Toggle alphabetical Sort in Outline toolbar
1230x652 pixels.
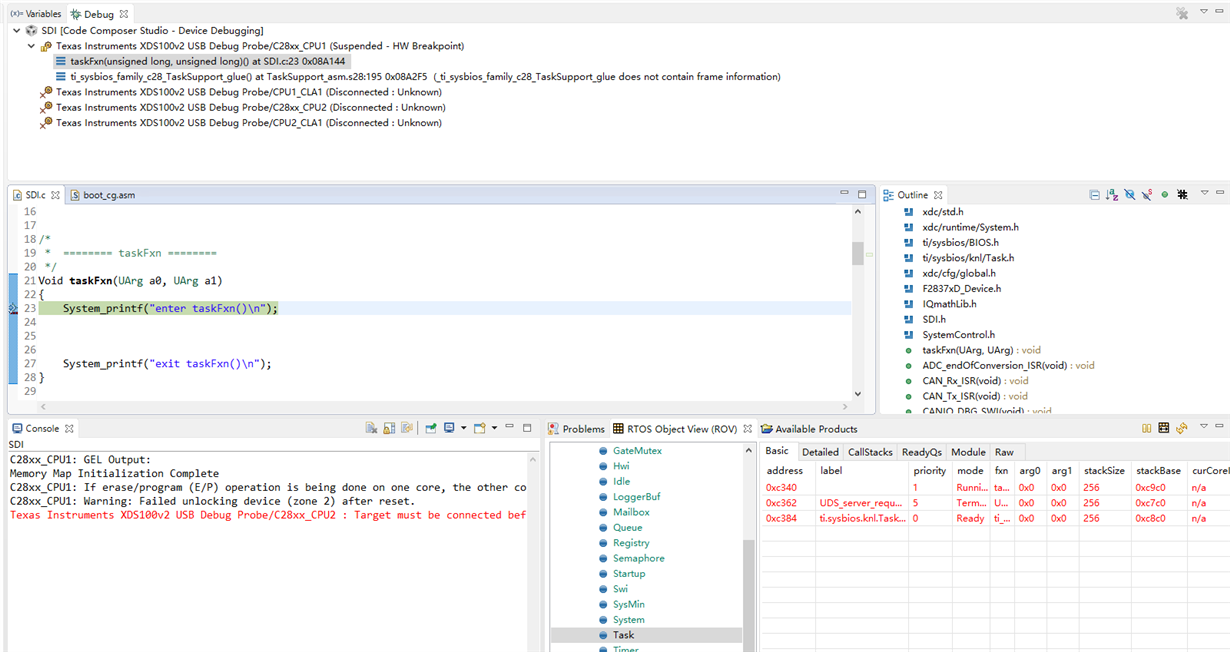(x=1111, y=195)
